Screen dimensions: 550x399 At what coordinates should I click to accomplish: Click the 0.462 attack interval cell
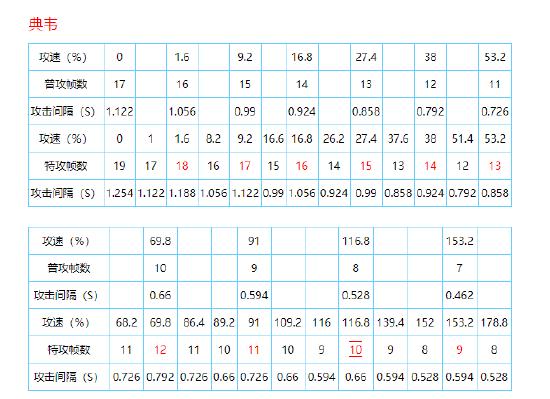(x=460, y=295)
